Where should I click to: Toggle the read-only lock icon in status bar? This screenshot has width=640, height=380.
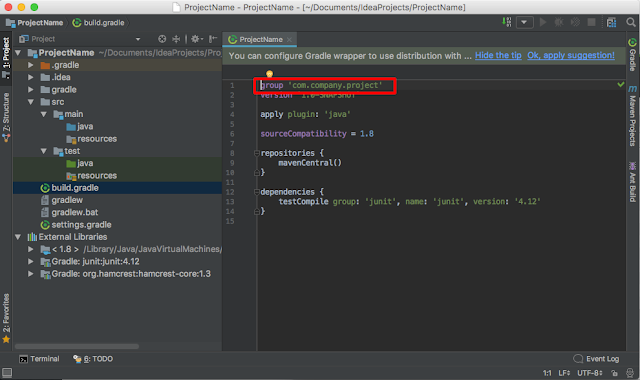[x=614, y=373]
